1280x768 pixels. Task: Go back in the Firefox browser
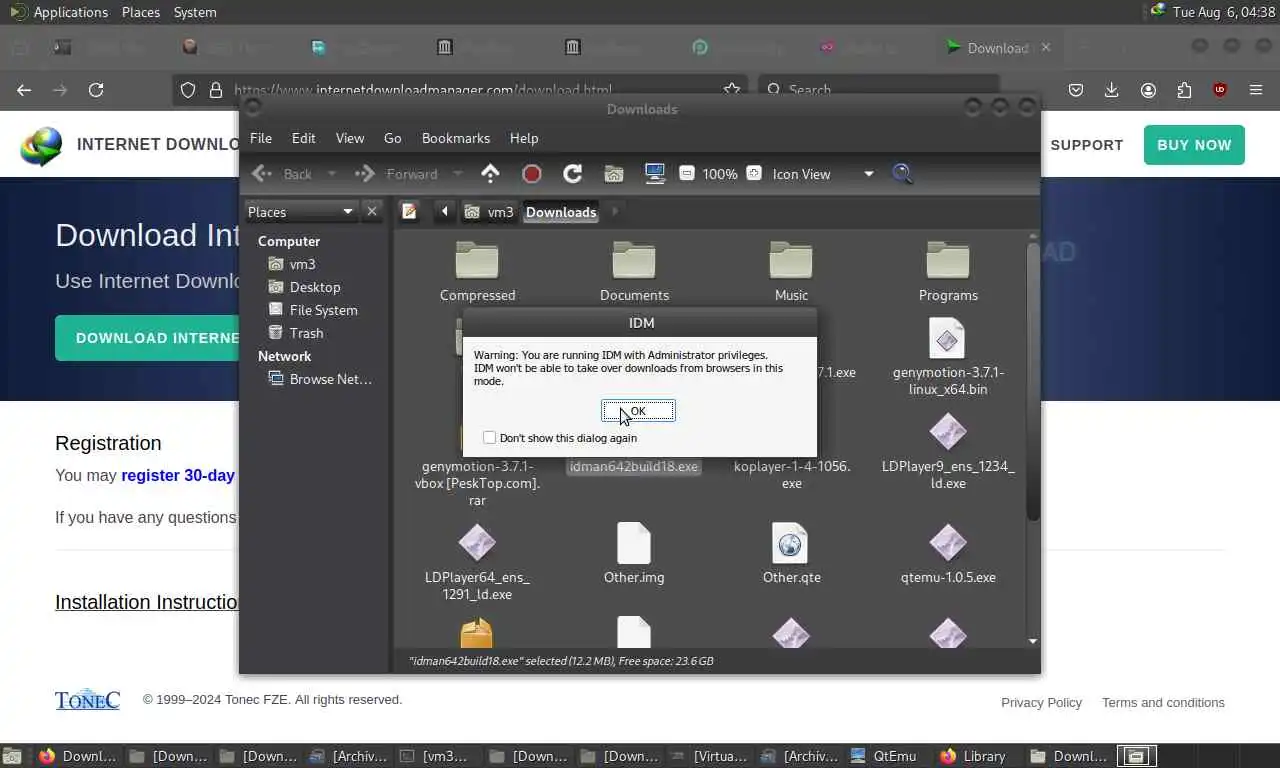click(24, 90)
